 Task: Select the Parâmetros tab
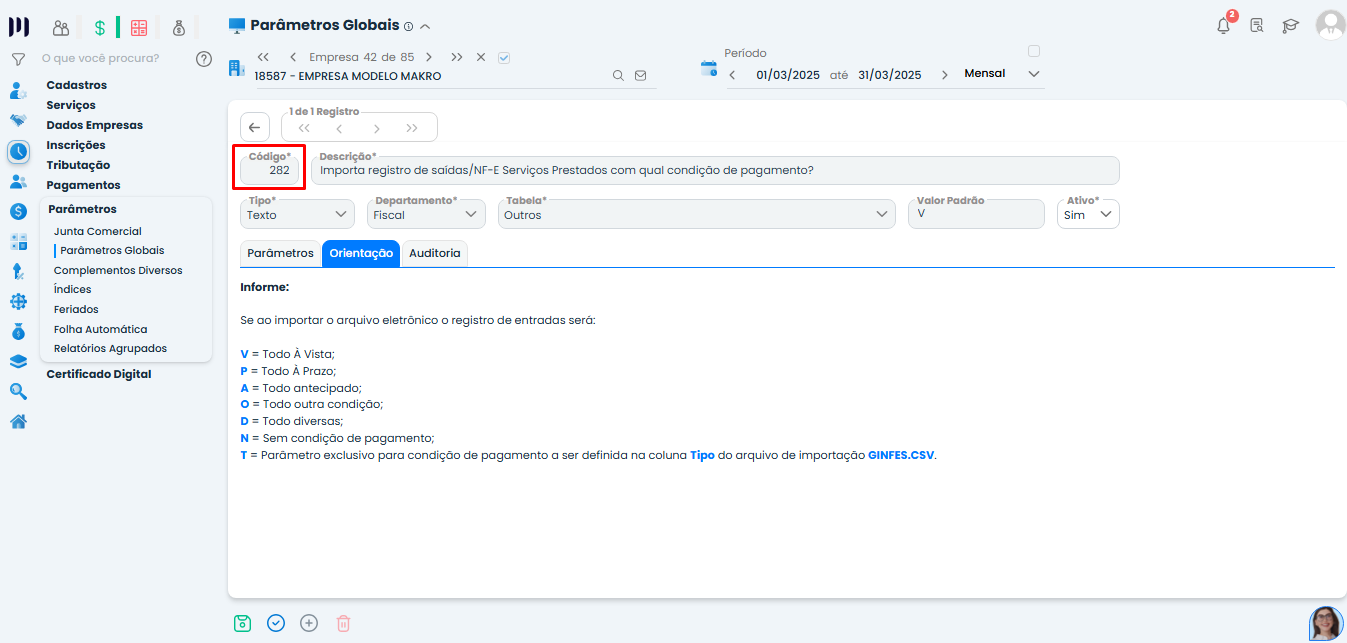(280, 254)
